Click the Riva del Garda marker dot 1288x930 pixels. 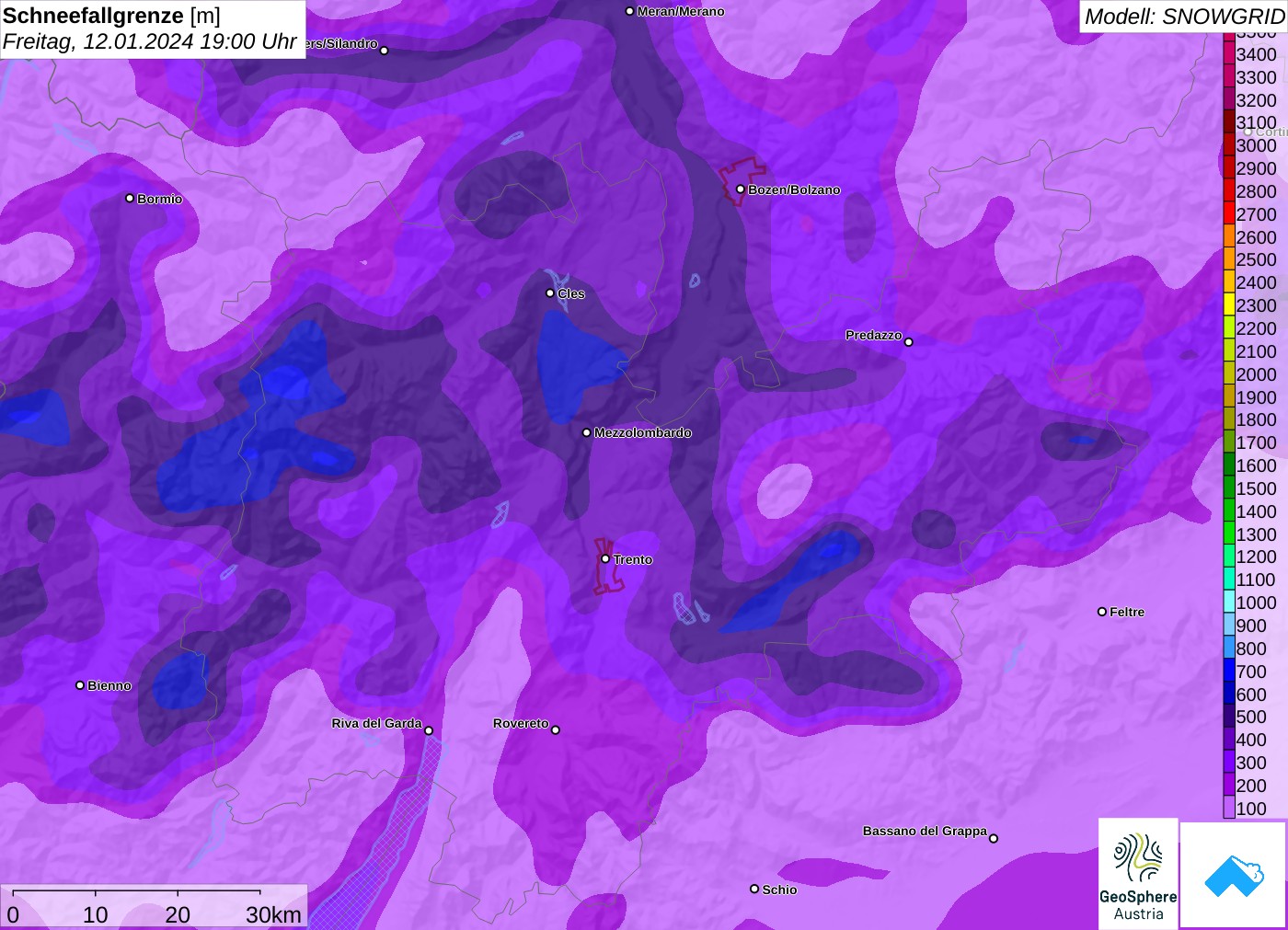pos(429,730)
